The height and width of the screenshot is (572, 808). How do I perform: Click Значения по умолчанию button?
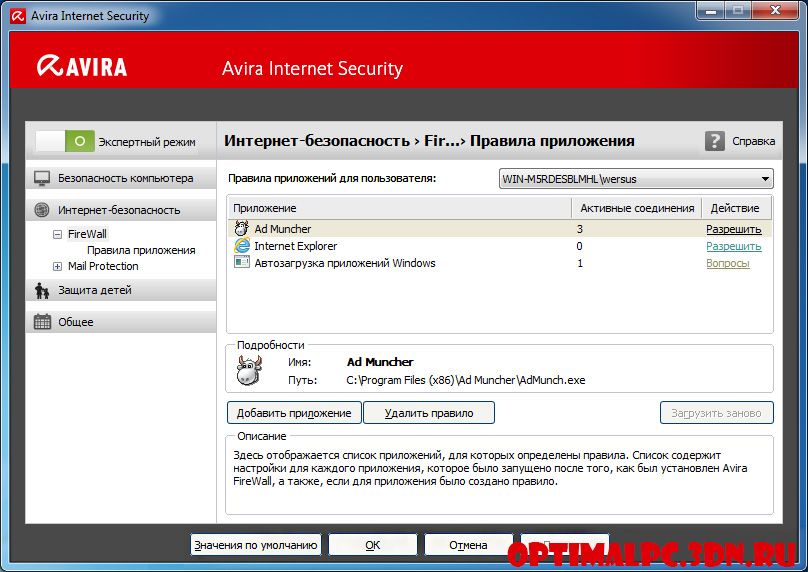pos(256,545)
